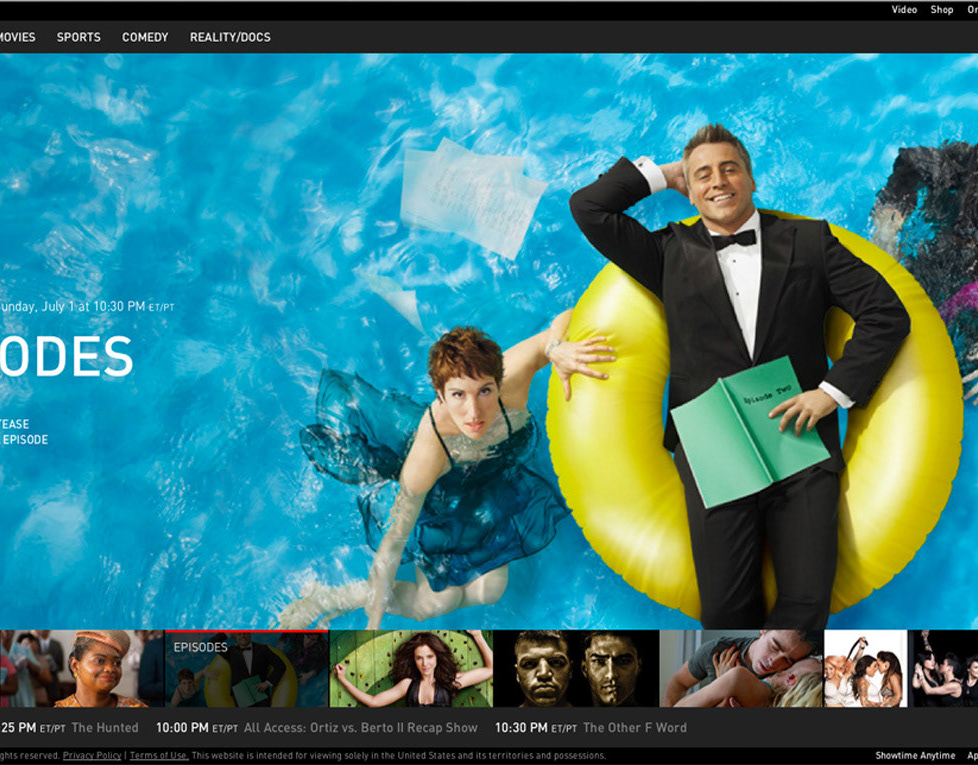
Task: Click the '10:30 PM ET/PT' schedule time
Action: click(536, 728)
